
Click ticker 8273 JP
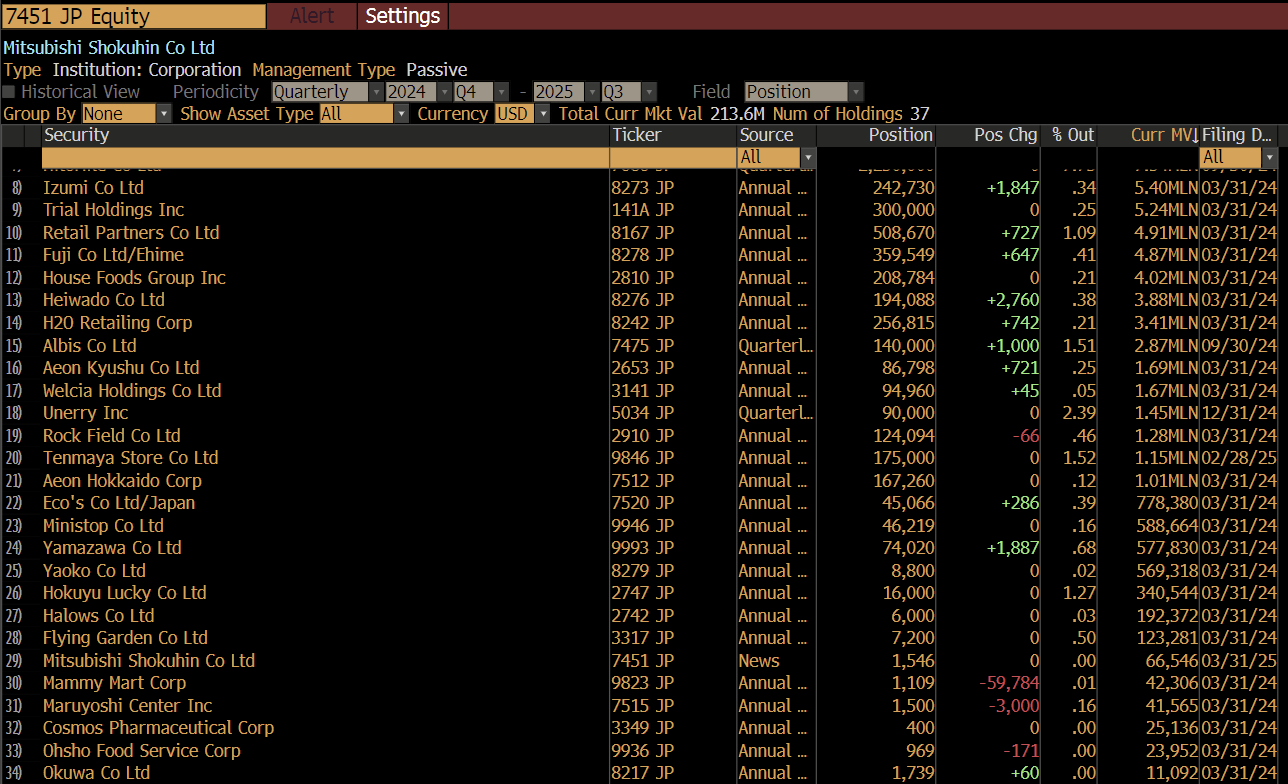click(x=643, y=188)
